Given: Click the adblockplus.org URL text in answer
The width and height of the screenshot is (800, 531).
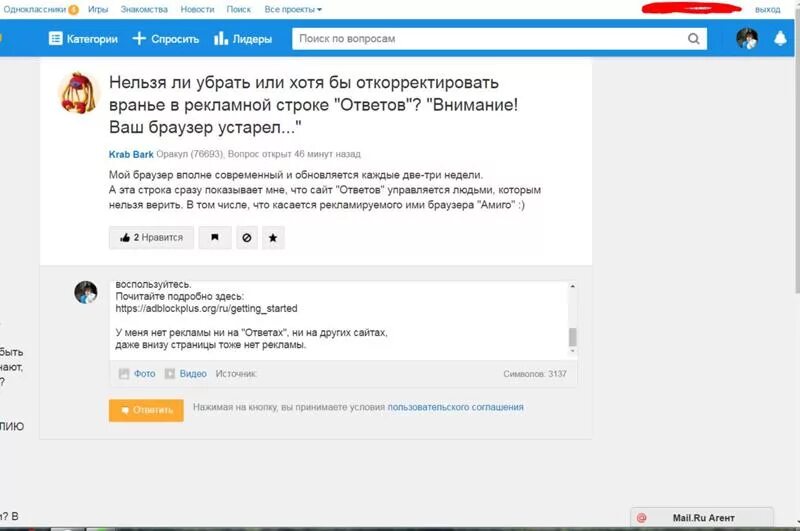Looking at the screenshot, I should tap(206, 309).
